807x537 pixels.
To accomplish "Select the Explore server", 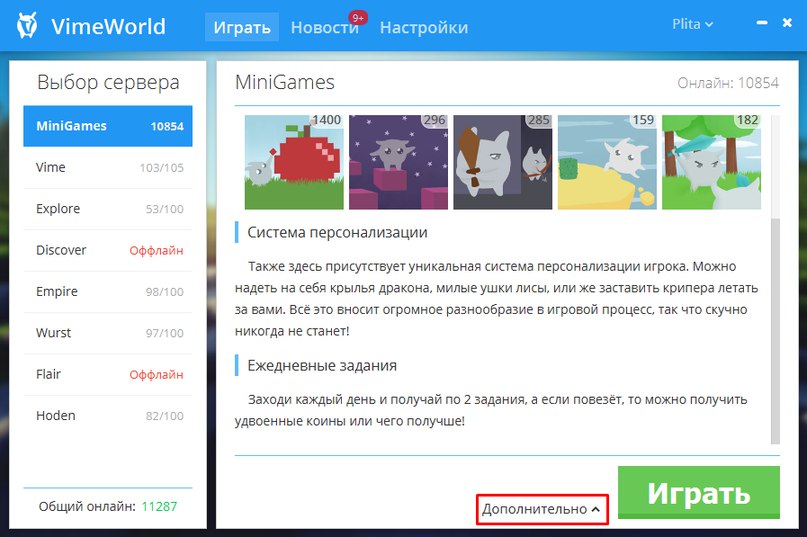I will [x=108, y=209].
